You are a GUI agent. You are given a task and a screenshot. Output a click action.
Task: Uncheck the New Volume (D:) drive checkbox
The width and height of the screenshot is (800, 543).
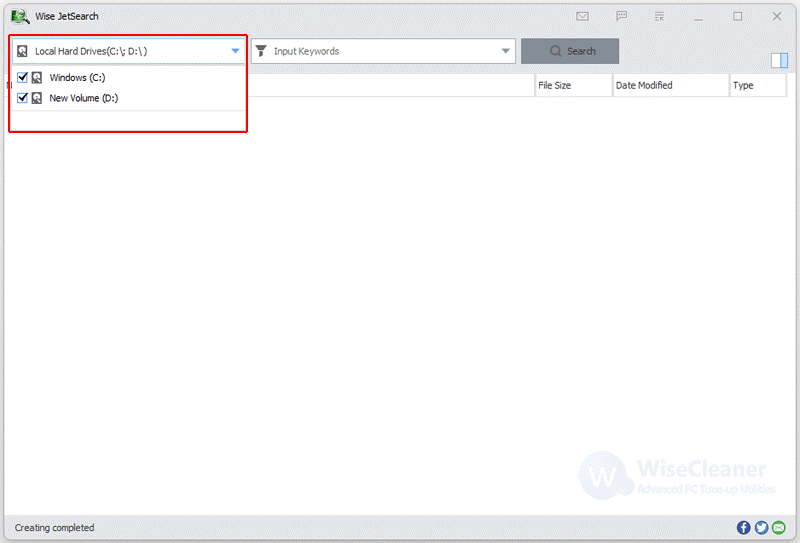pyautogui.click(x=22, y=98)
